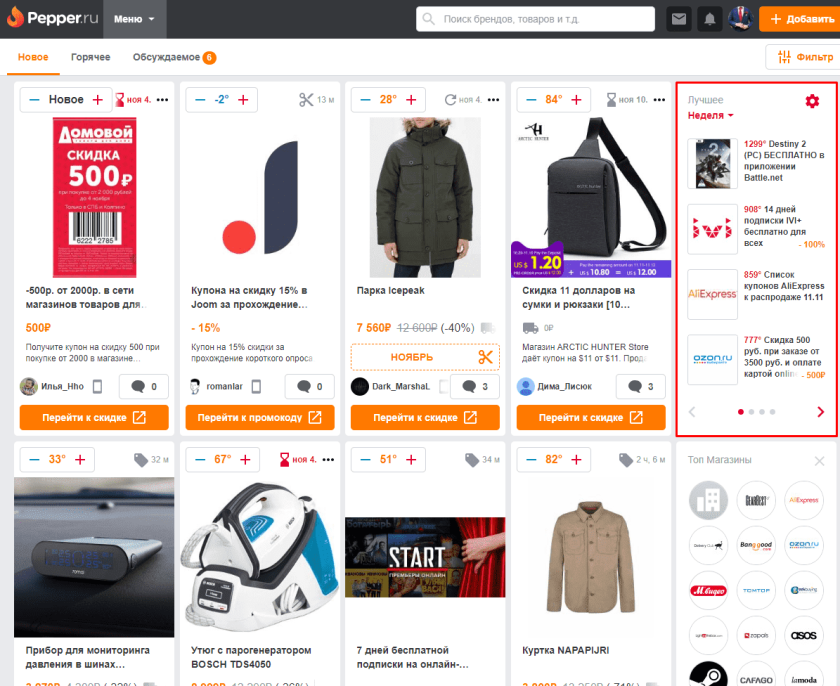This screenshot has width=840, height=686.
Task: Select second pagination dot in Best widget
Action: point(751,412)
